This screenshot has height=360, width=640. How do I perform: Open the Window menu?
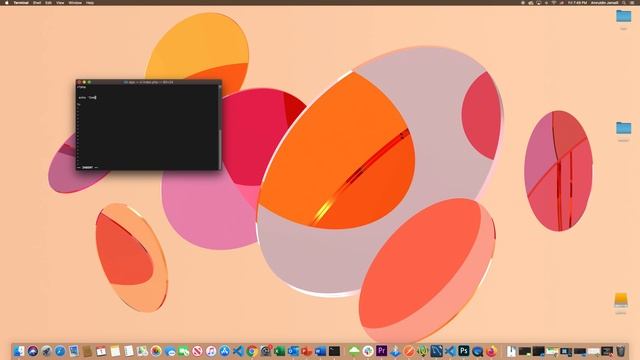click(x=75, y=2)
